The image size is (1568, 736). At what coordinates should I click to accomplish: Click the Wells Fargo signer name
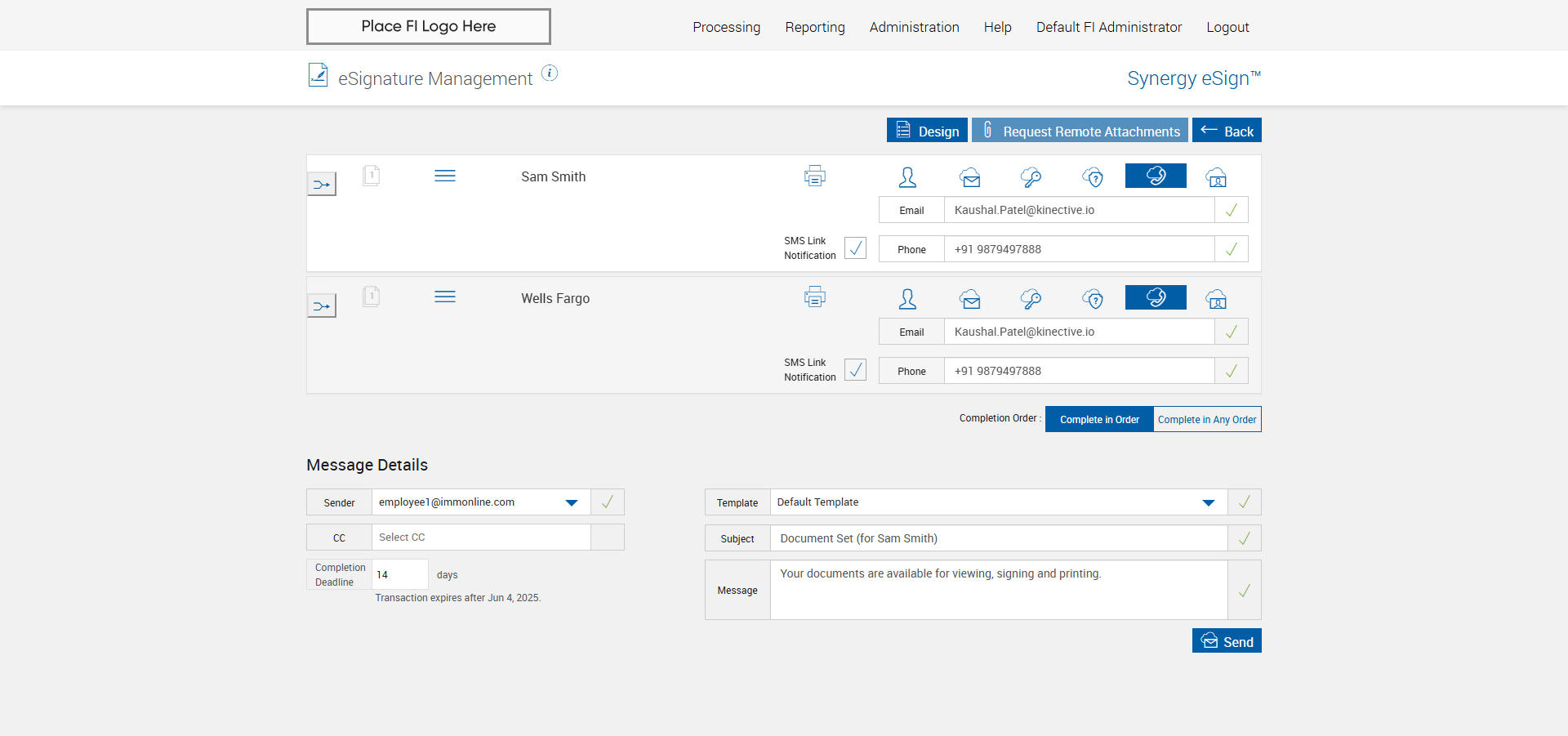tap(555, 298)
